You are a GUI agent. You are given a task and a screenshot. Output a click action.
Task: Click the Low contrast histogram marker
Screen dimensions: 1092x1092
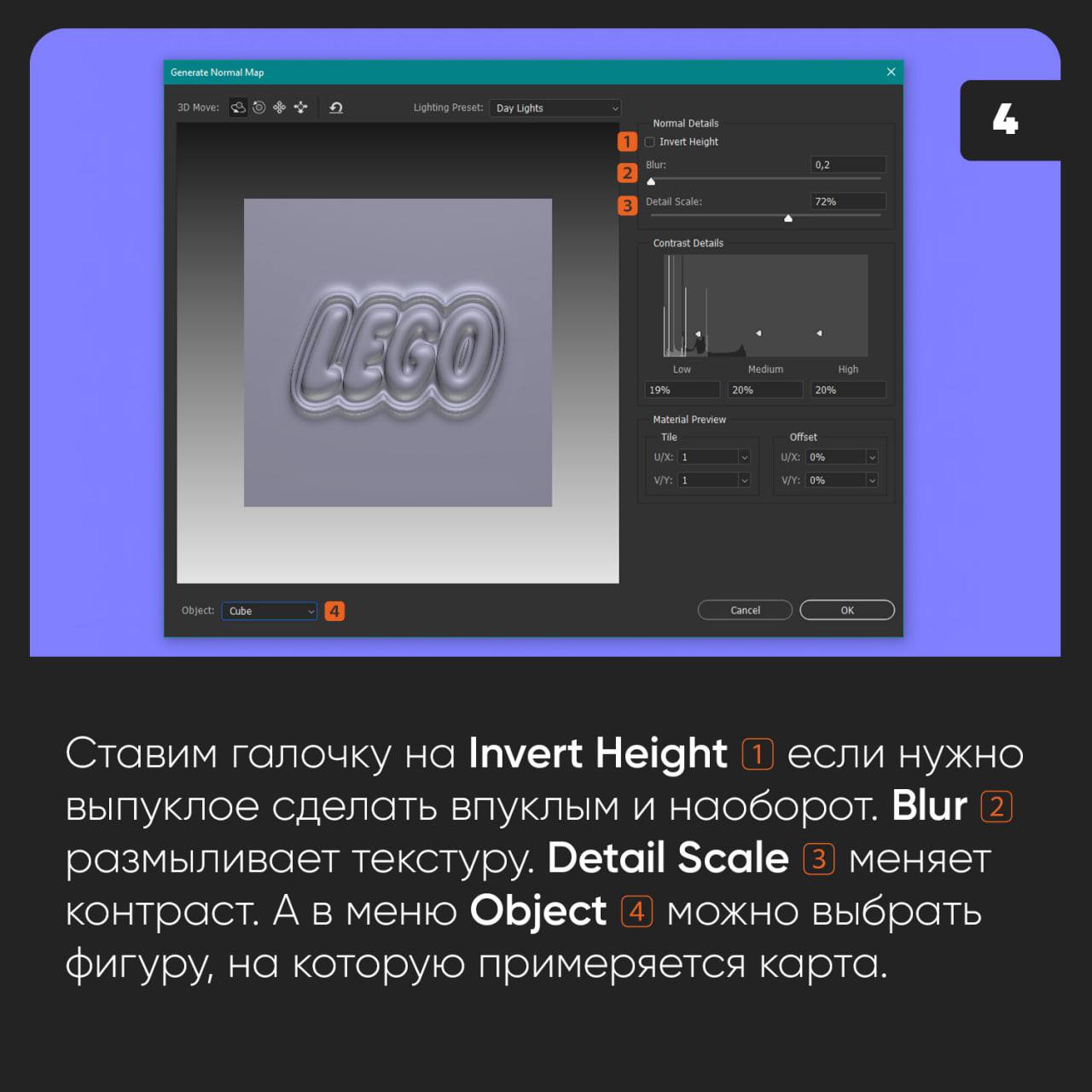click(698, 334)
